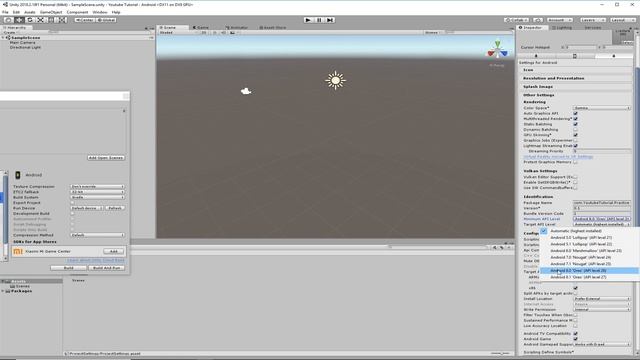The image size is (640, 360).
Task: Open the Compression Method dropdown
Action: tap(97, 235)
